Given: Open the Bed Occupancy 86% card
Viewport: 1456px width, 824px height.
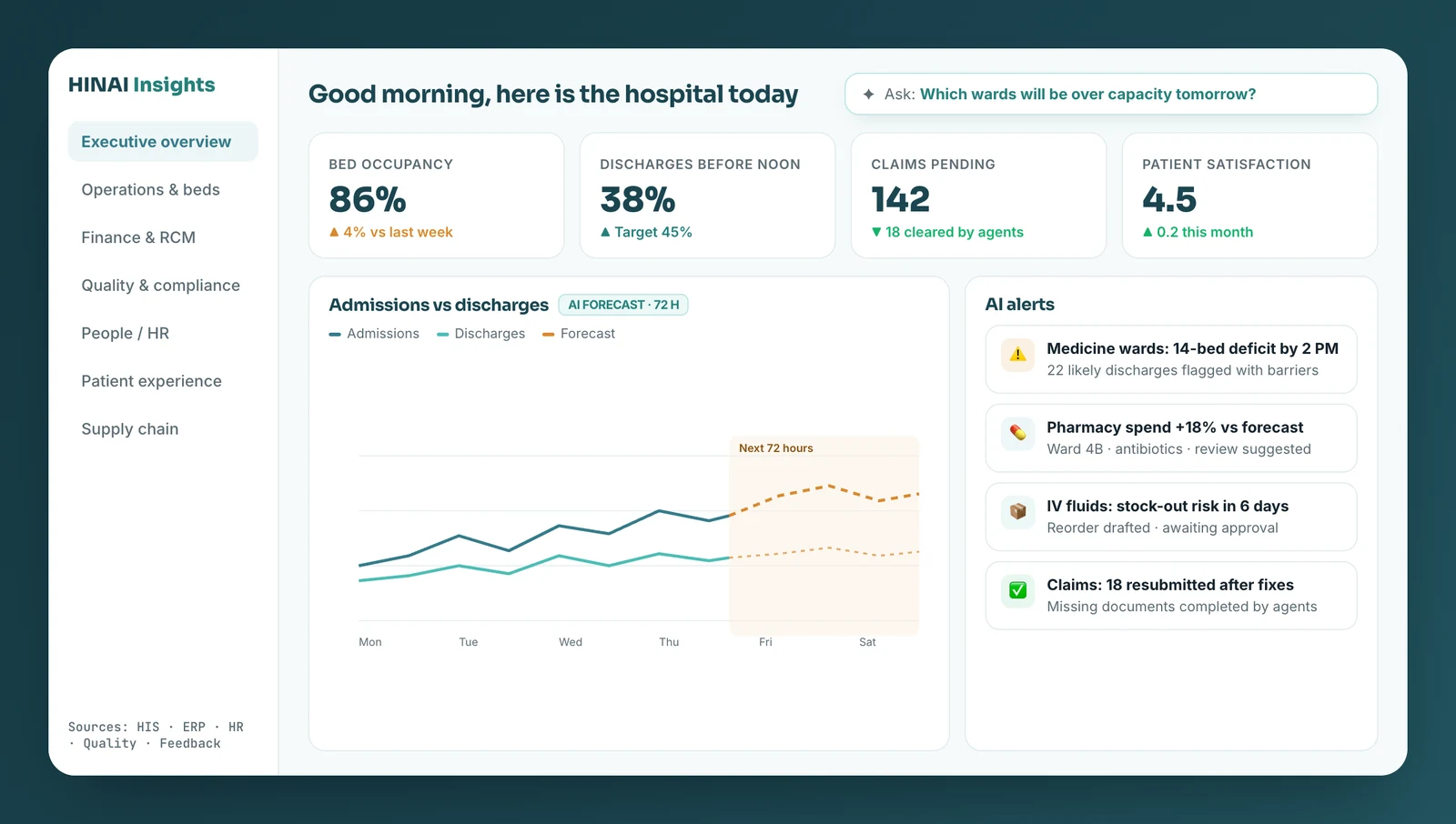Looking at the screenshot, I should [x=437, y=196].
